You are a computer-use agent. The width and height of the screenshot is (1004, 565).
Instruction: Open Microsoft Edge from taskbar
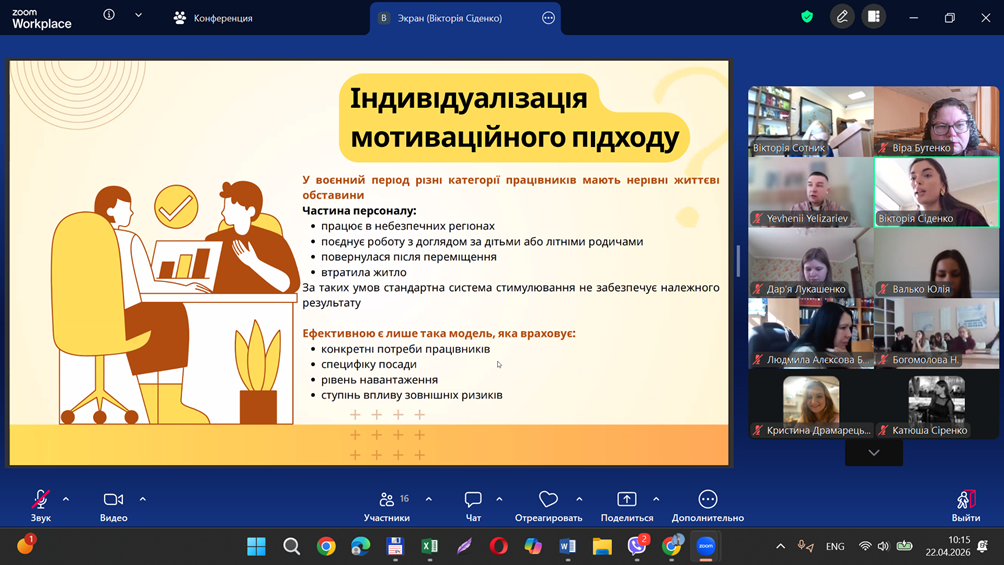pos(360,546)
